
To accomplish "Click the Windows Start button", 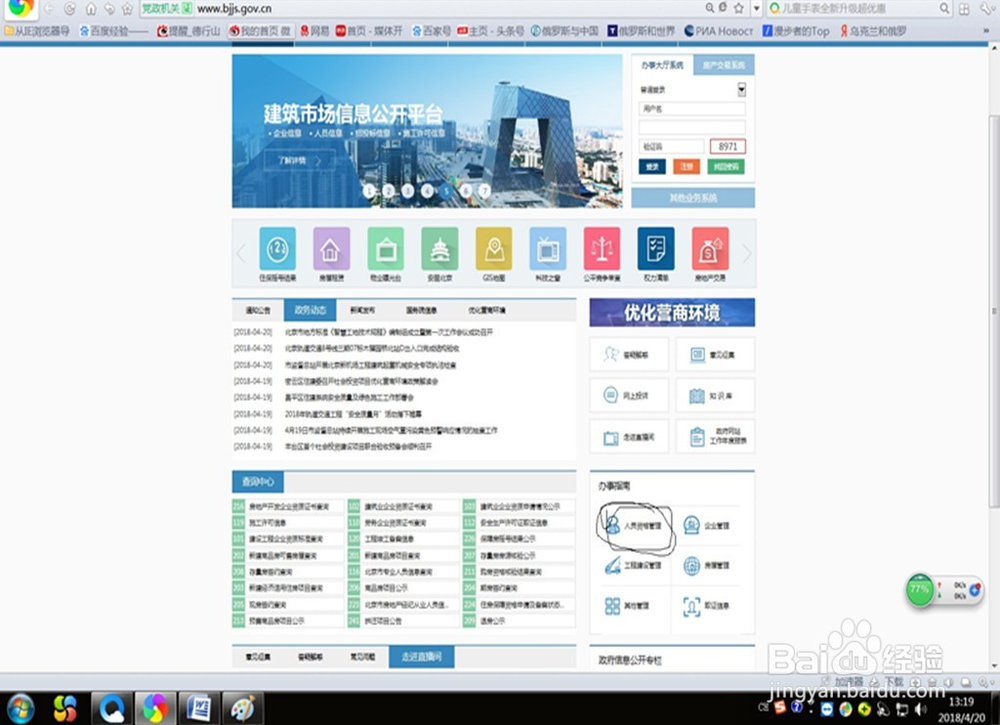I will tap(20, 708).
